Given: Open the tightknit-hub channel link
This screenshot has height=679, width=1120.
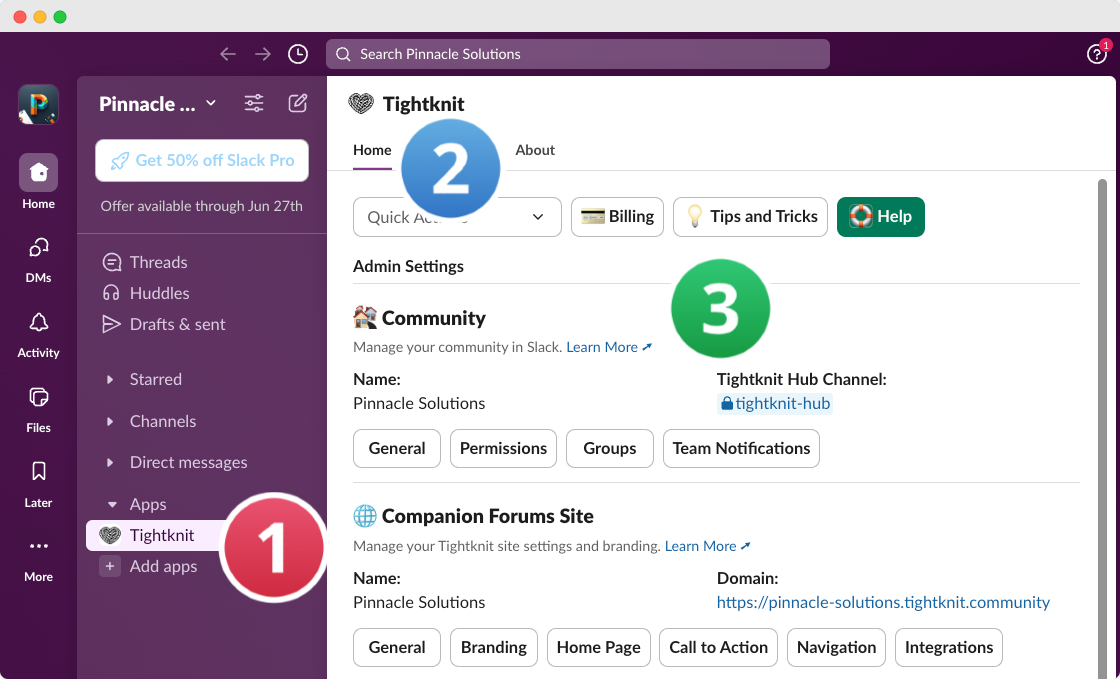Looking at the screenshot, I should [x=775, y=403].
